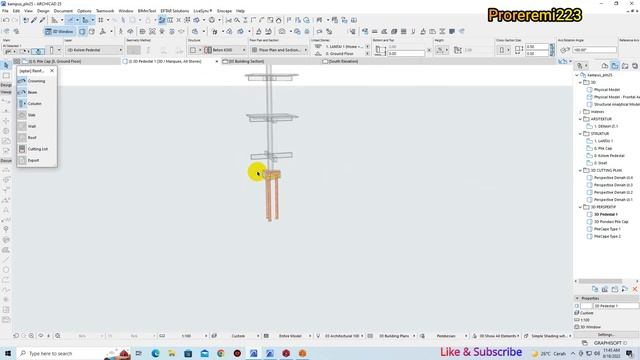Image resolution: width=640 pixels, height=360 pixels.
Task: Click Roof icon in rebar palette
Action: click(22, 138)
